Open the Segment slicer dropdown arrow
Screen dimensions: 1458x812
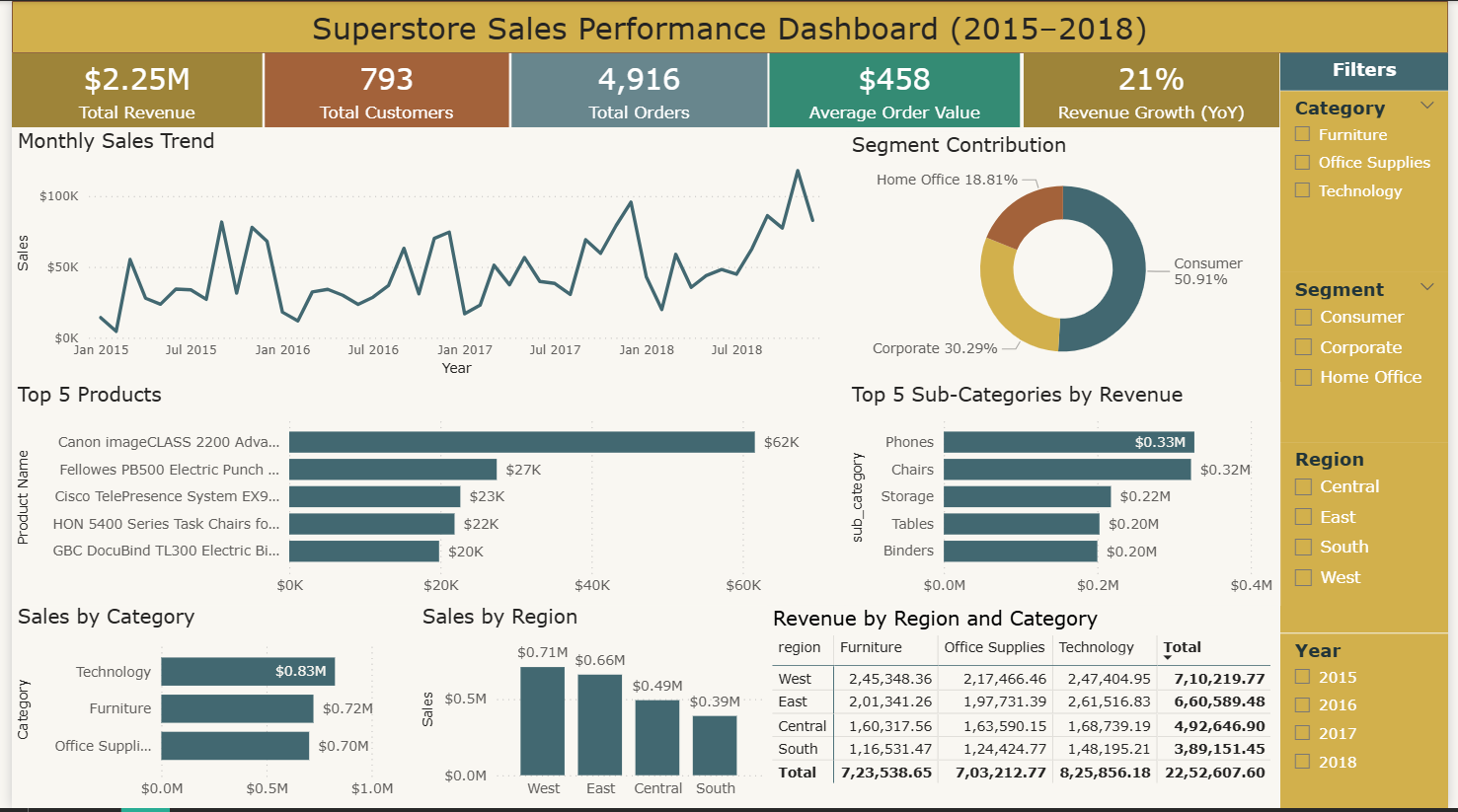pyautogui.click(x=1426, y=287)
